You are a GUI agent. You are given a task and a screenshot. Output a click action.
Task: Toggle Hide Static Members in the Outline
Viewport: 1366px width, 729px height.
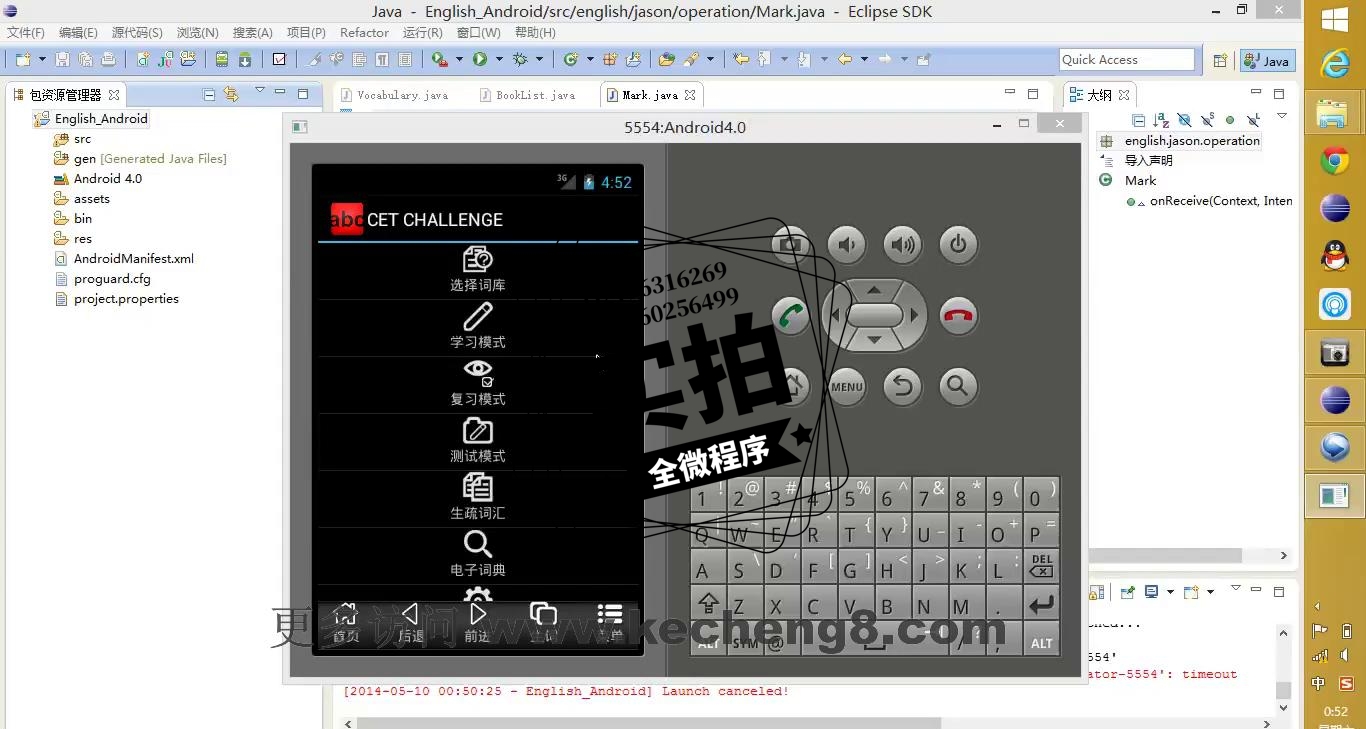tap(1207, 120)
